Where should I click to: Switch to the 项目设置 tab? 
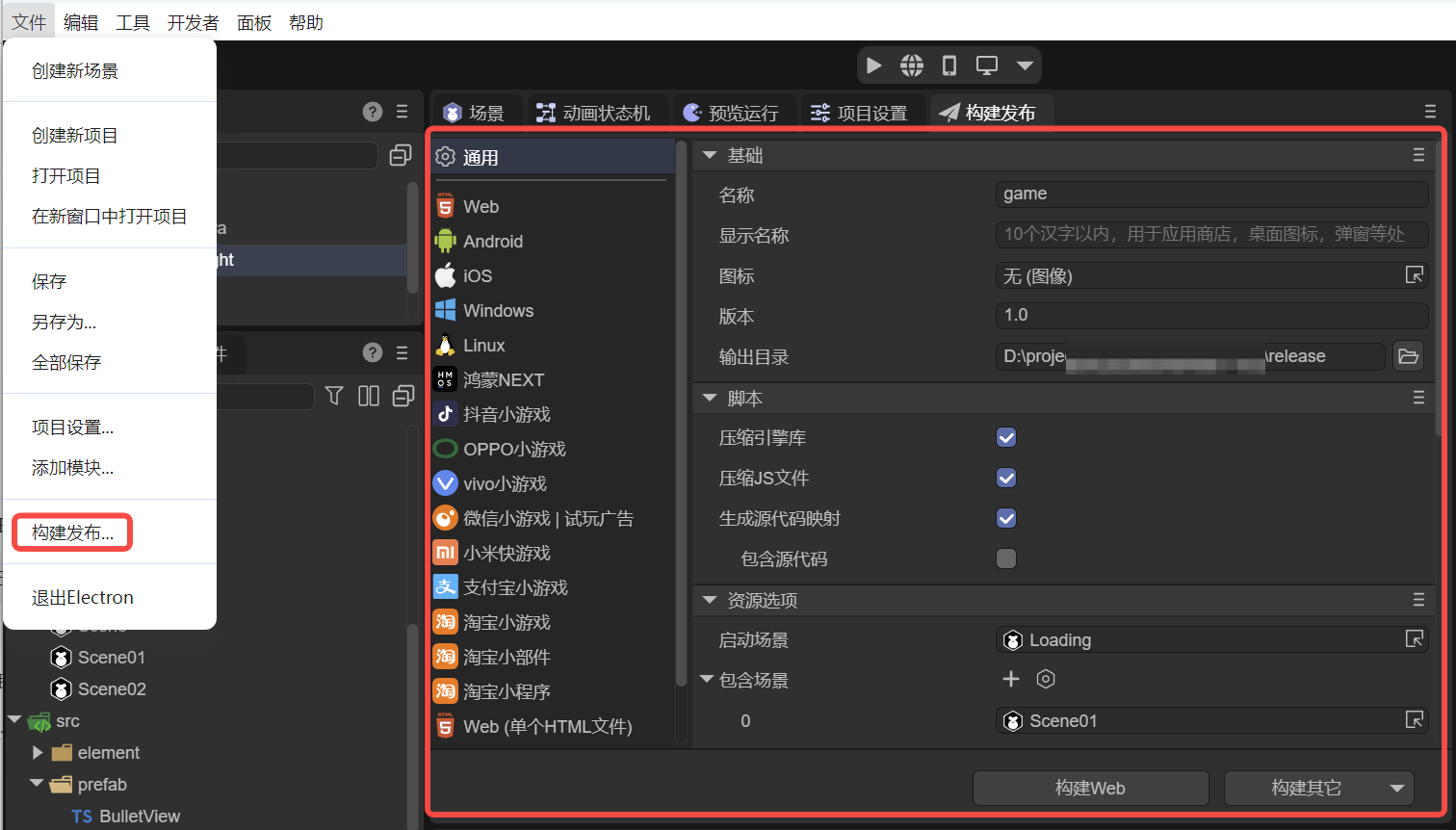pos(860,114)
